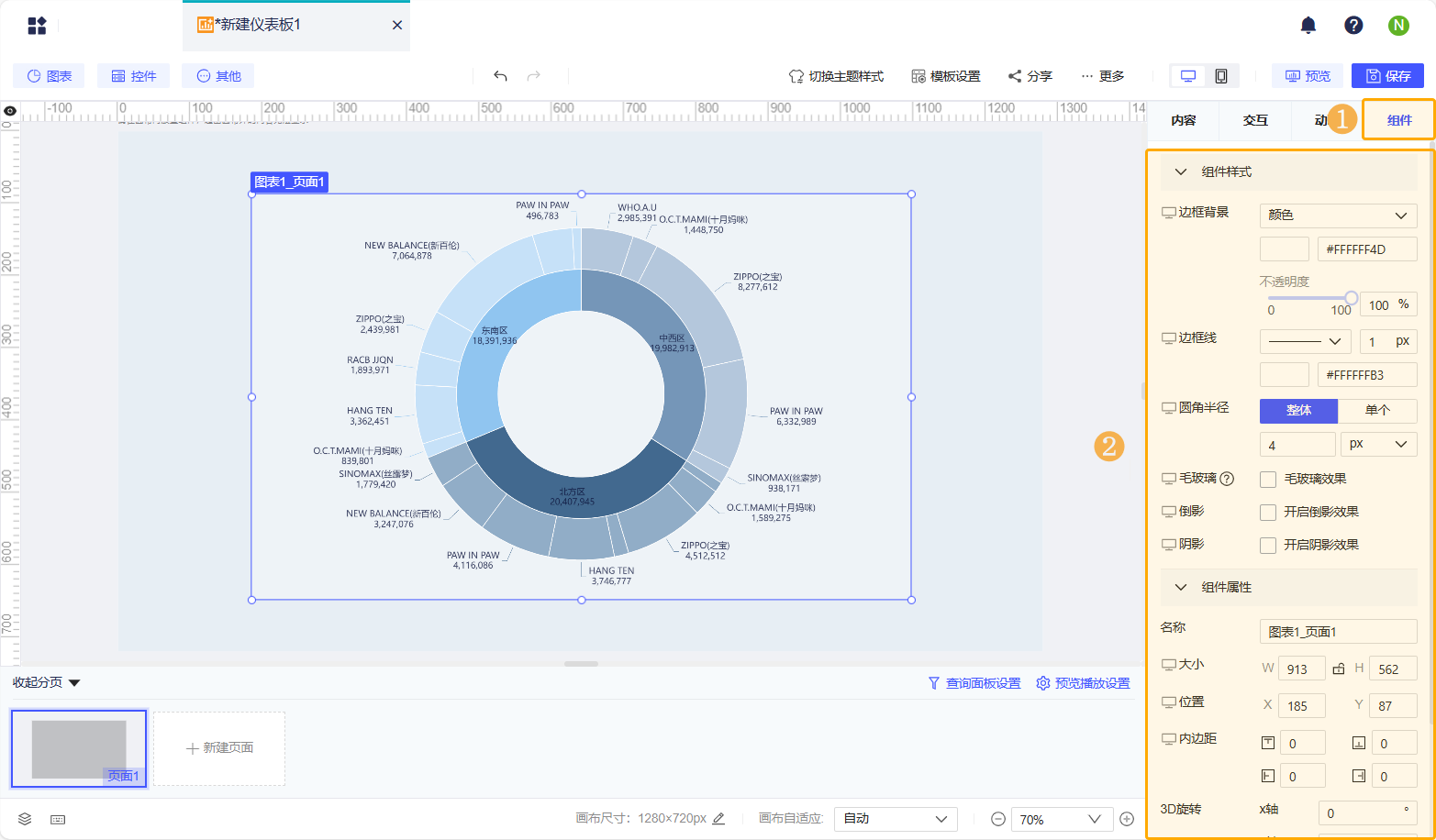Redo the last undone action
Viewport: 1436px width, 840px height.
534,76
